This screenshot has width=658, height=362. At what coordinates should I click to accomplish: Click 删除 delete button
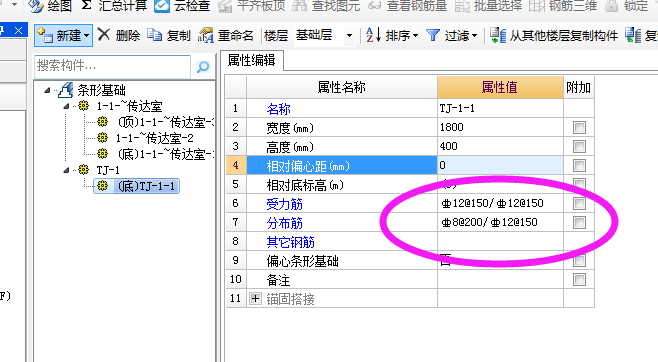coord(119,35)
